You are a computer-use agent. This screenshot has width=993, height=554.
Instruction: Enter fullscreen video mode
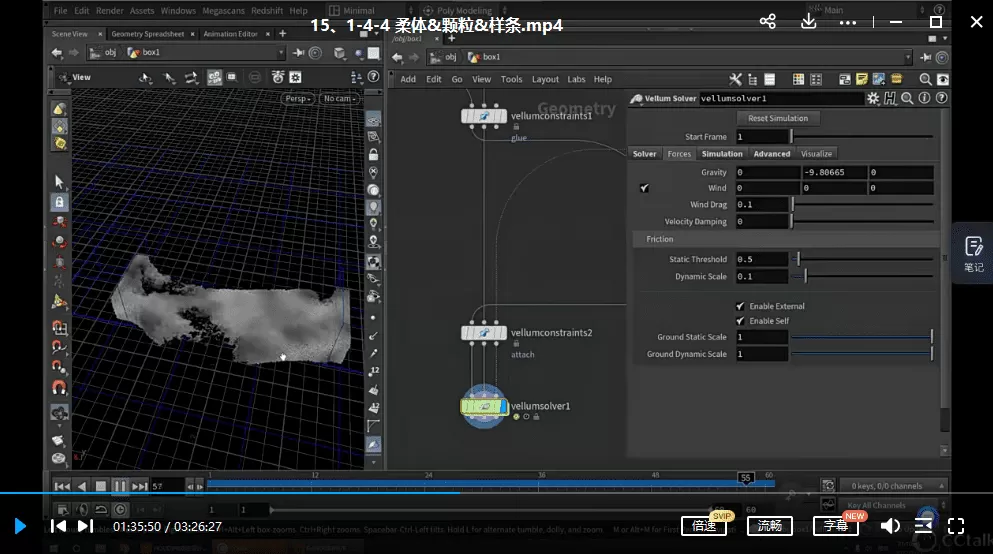[956, 526]
